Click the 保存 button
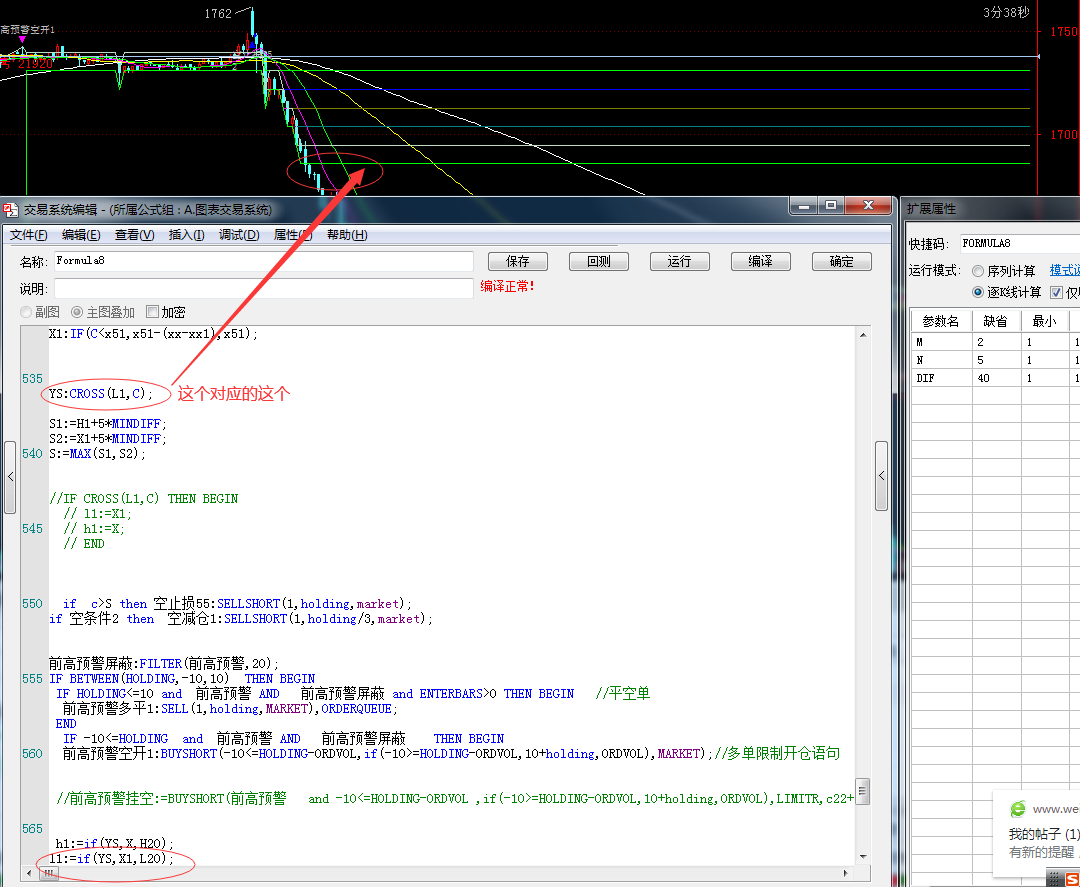Viewport: 1080px width, 887px height. [518, 262]
